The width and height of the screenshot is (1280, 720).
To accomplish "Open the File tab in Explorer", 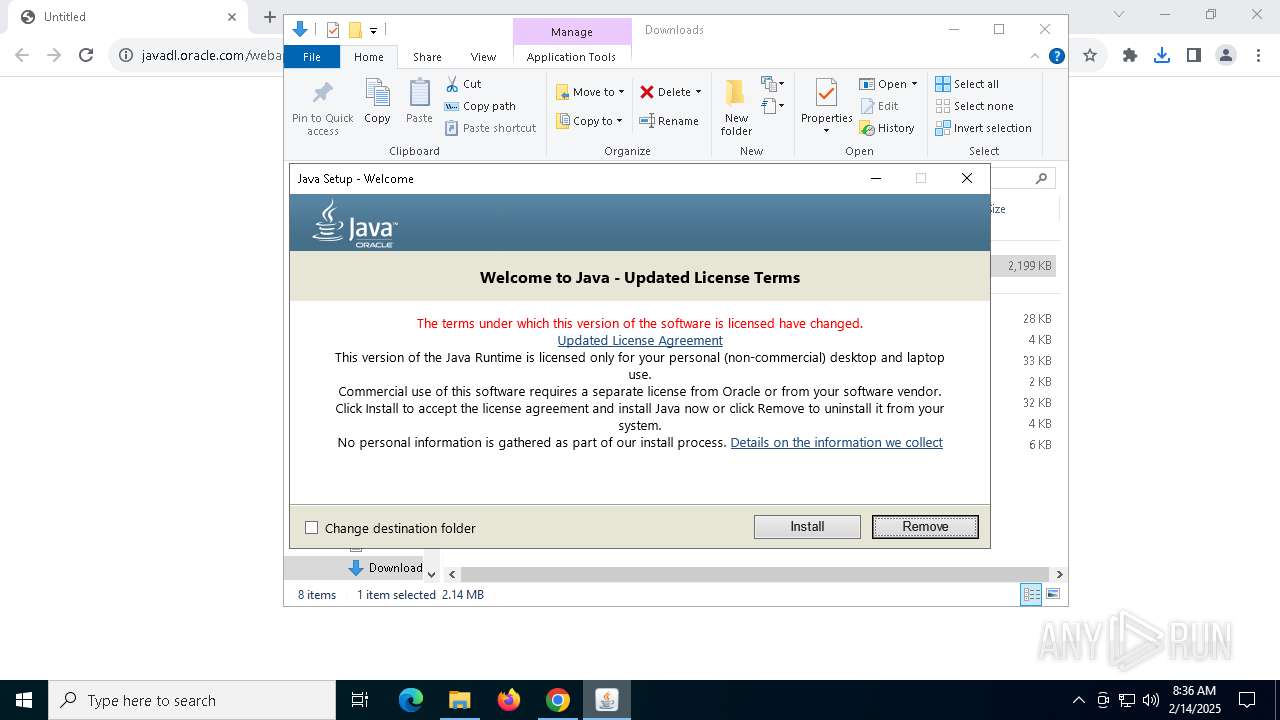I will coord(312,57).
